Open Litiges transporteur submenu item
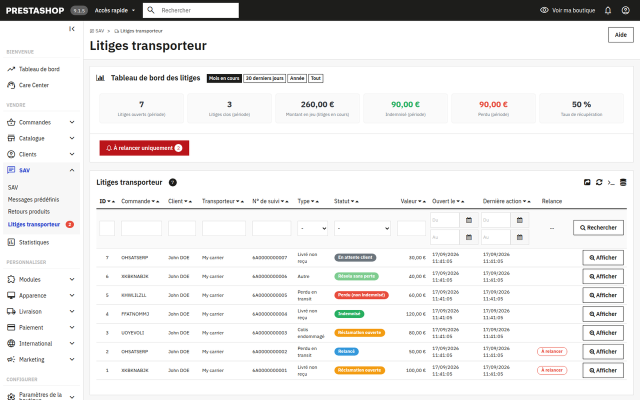 (x=34, y=224)
